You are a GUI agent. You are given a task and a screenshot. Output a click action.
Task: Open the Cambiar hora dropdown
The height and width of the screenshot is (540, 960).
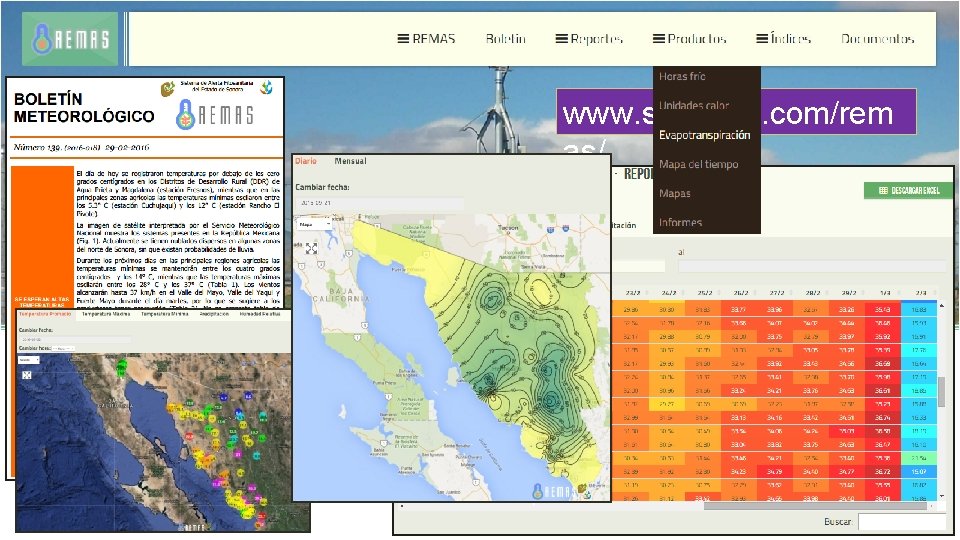pyautogui.click(x=64, y=348)
